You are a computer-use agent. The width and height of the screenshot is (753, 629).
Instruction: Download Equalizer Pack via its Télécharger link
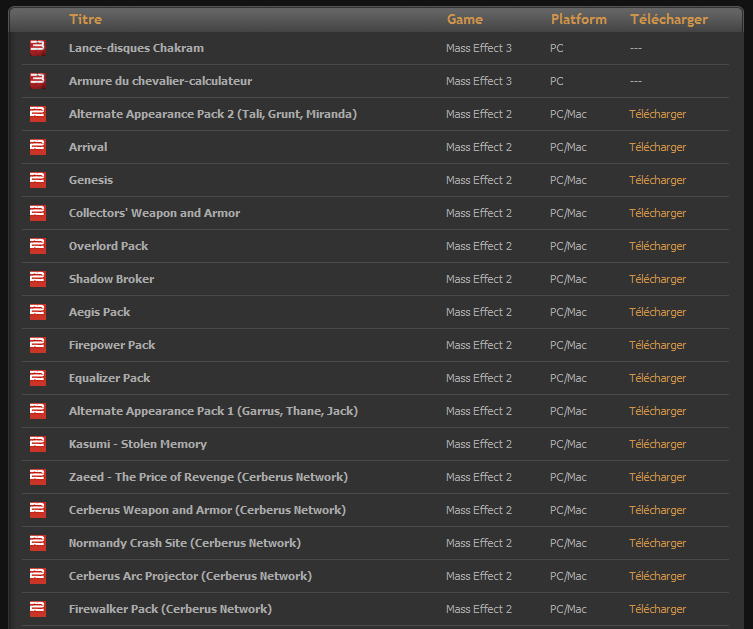(657, 378)
